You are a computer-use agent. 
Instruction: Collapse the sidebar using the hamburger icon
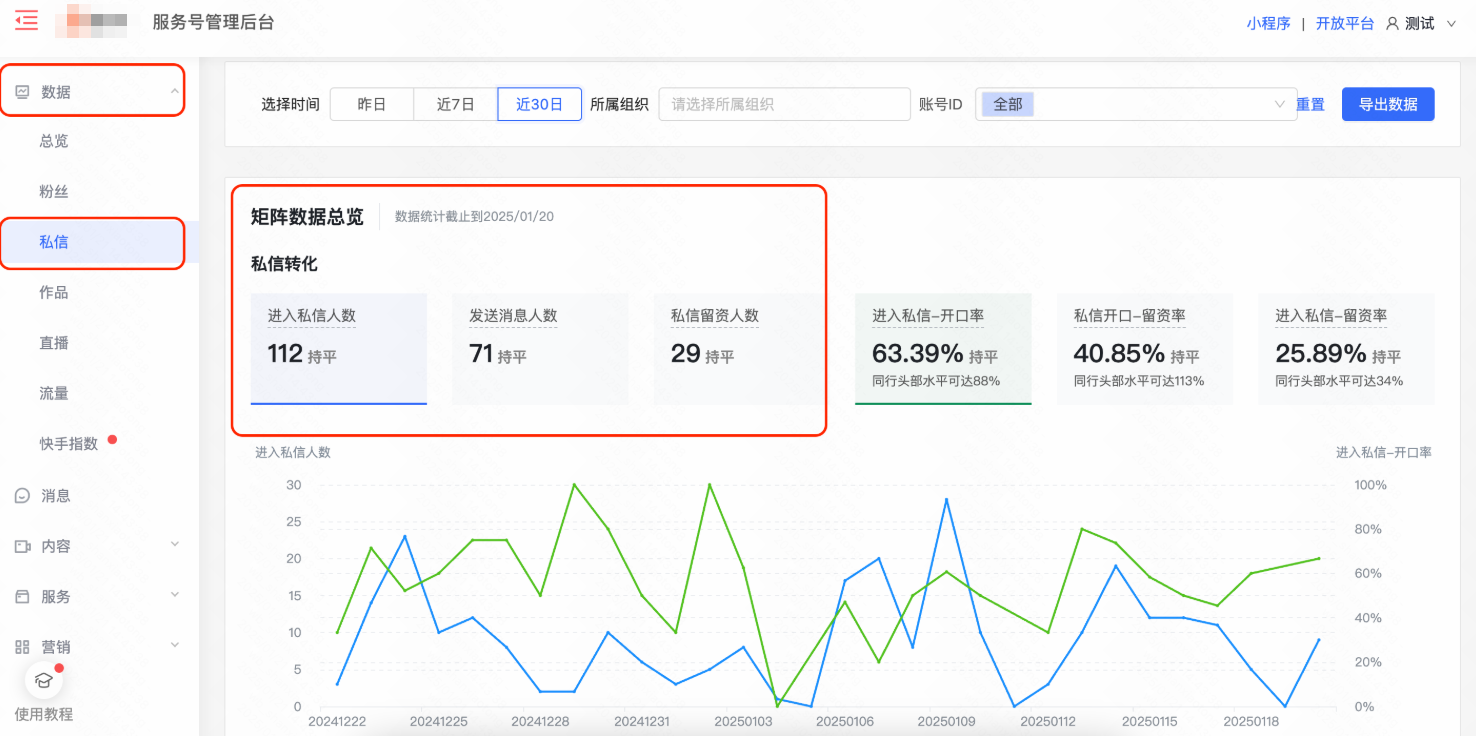pos(25,20)
